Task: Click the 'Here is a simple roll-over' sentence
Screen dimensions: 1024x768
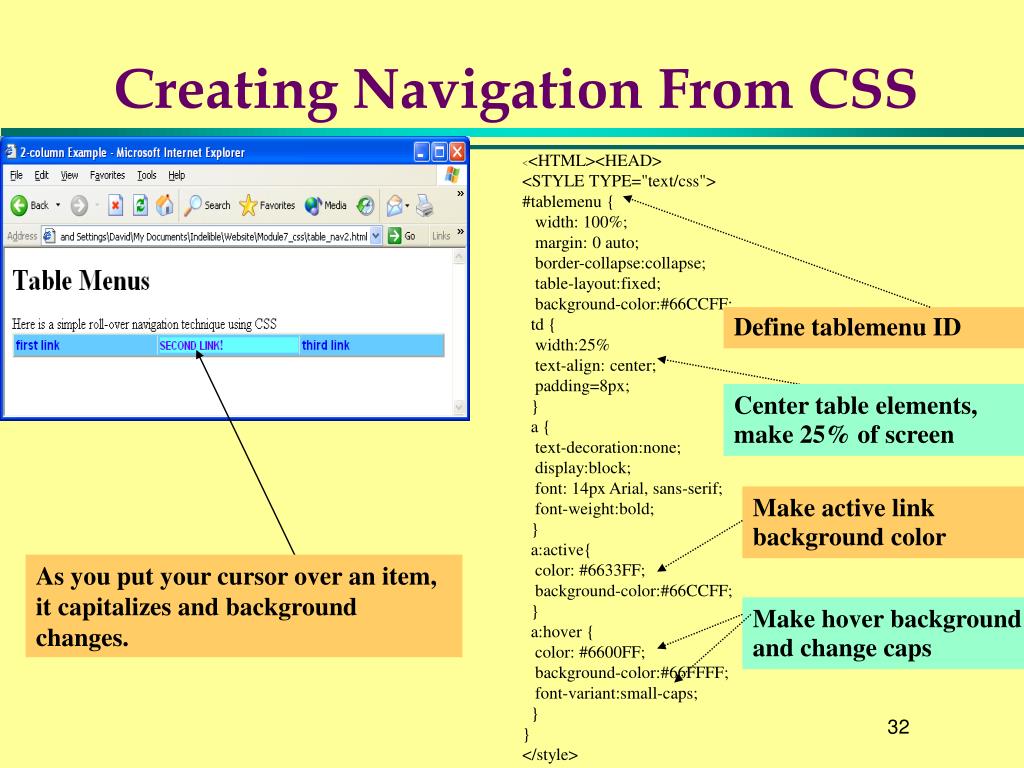Action: click(x=144, y=324)
